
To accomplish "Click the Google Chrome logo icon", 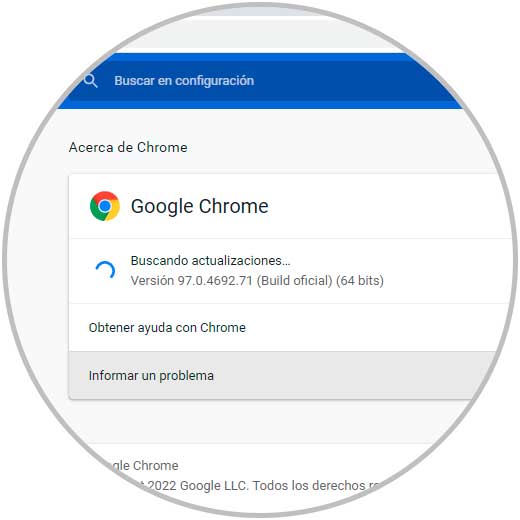I will 105,206.
